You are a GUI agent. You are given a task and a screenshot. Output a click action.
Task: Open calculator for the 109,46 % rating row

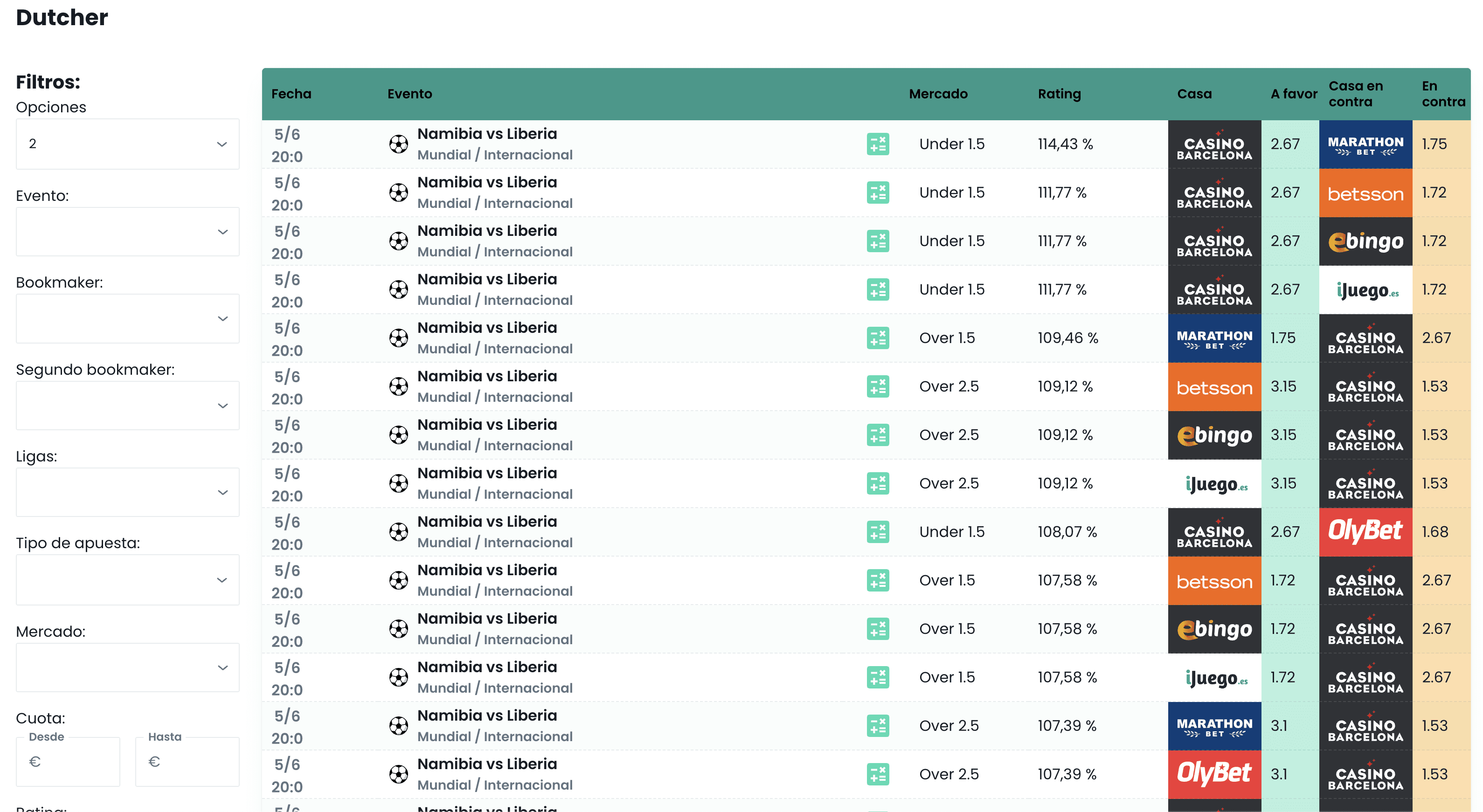tap(877, 338)
